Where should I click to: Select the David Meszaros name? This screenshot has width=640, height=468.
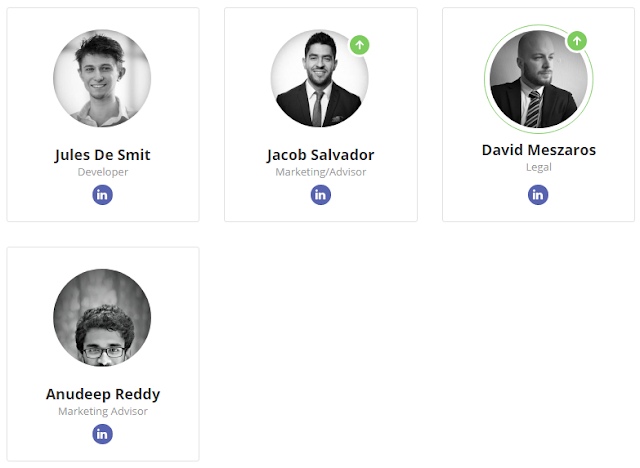[538, 150]
